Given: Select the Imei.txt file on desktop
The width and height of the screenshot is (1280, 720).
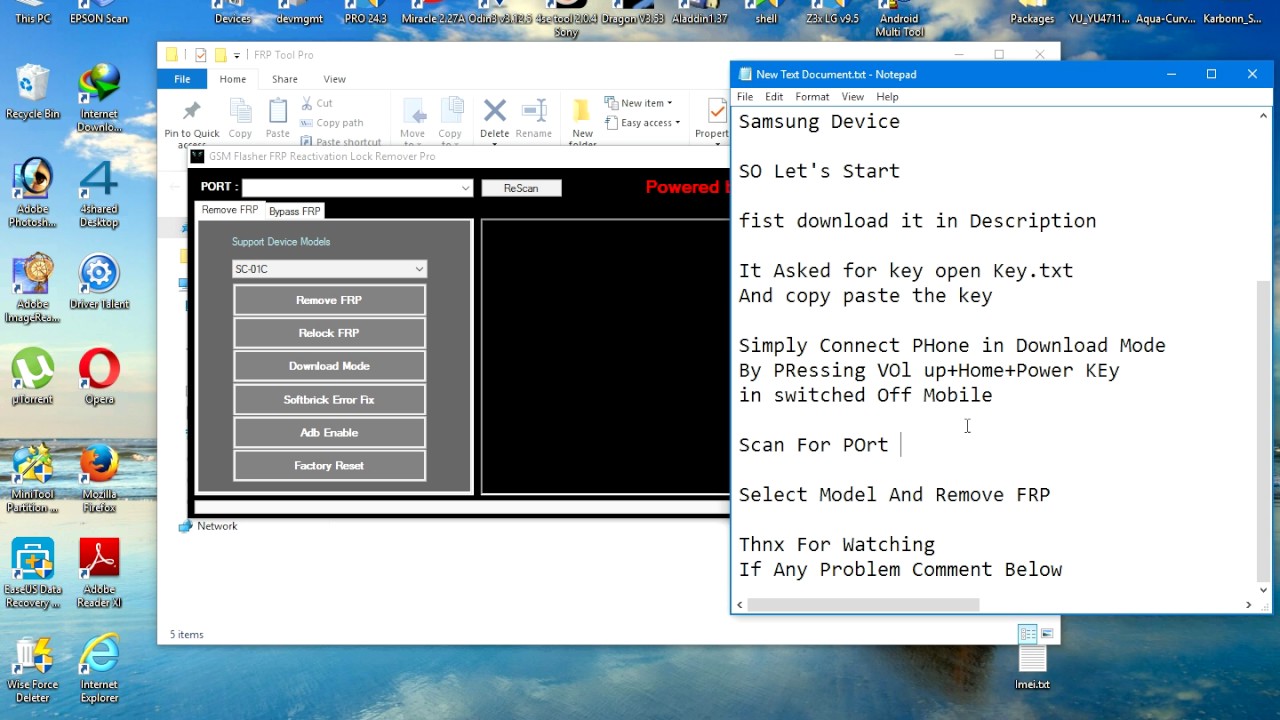Looking at the screenshot, I should [1032, 668].
